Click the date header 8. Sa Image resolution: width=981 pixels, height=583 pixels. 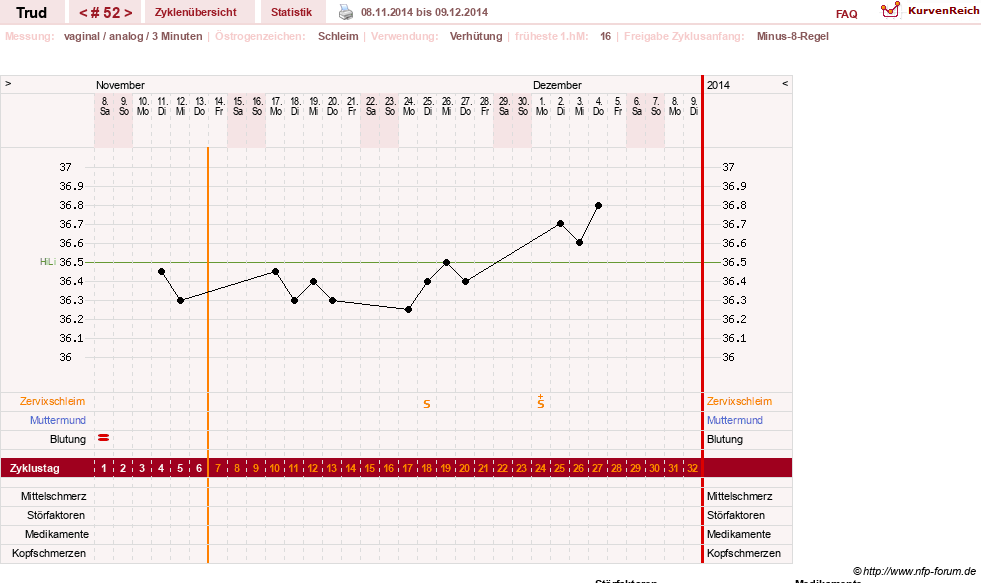point(104,106)
